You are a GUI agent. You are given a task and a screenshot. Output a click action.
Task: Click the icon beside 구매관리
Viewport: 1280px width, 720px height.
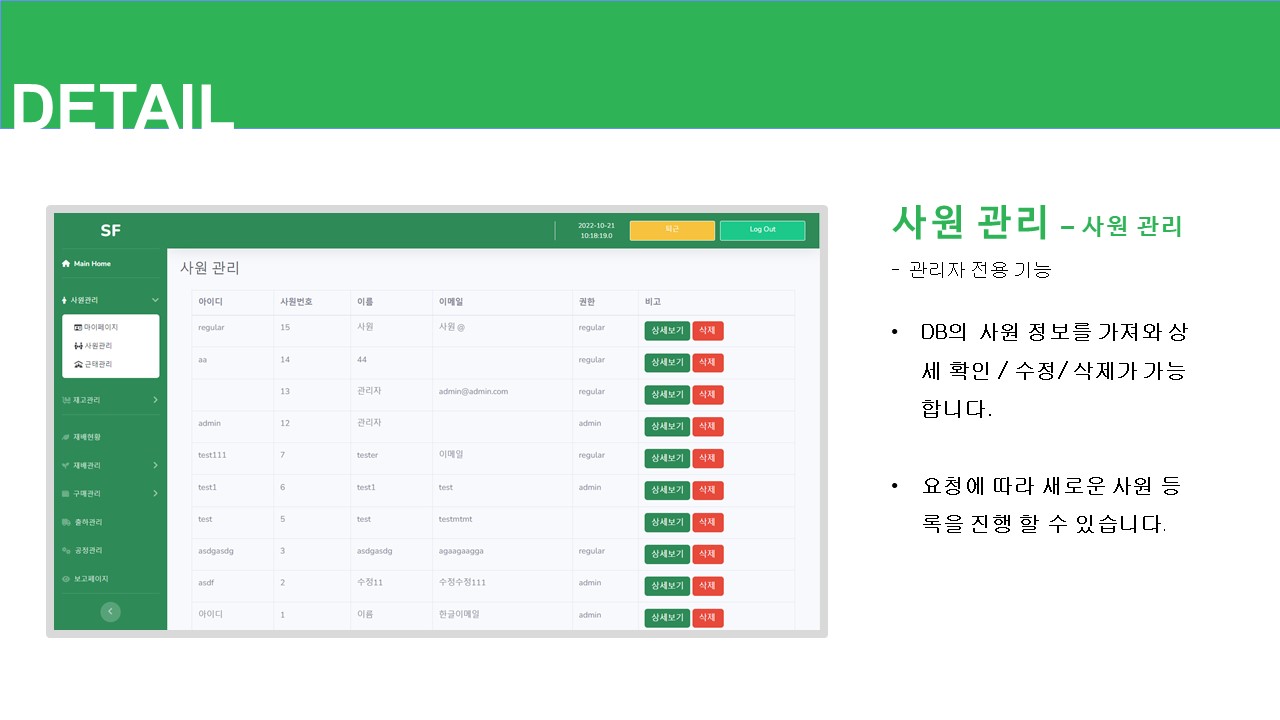coord(66,493)
